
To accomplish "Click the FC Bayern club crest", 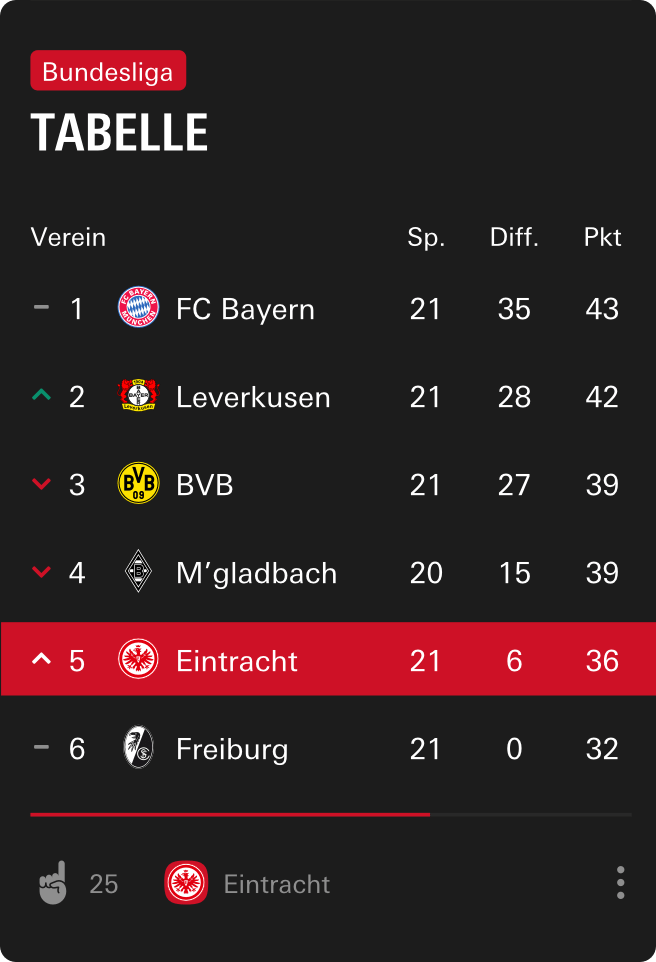I will pos(138,309).
